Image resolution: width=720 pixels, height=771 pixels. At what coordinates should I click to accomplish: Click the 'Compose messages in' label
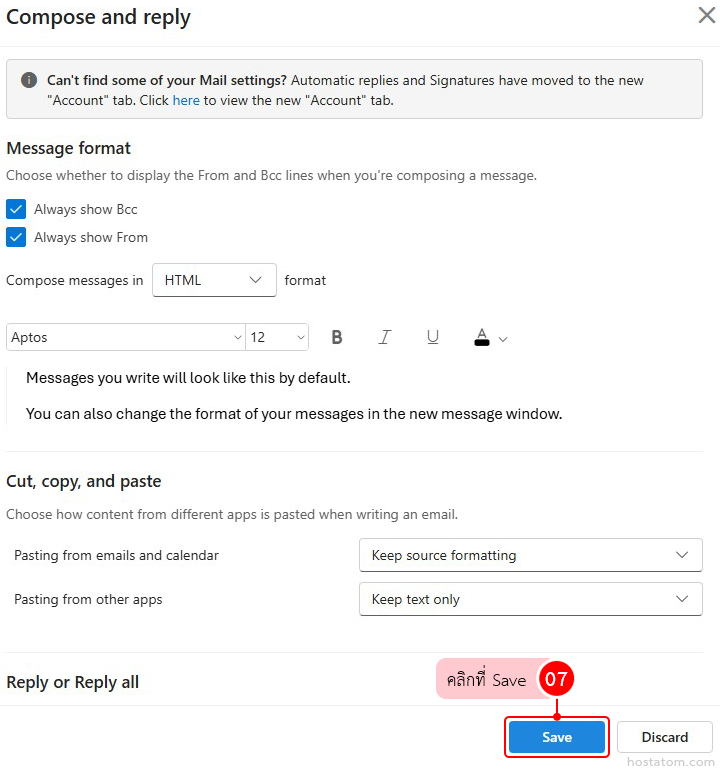[75, 280]
